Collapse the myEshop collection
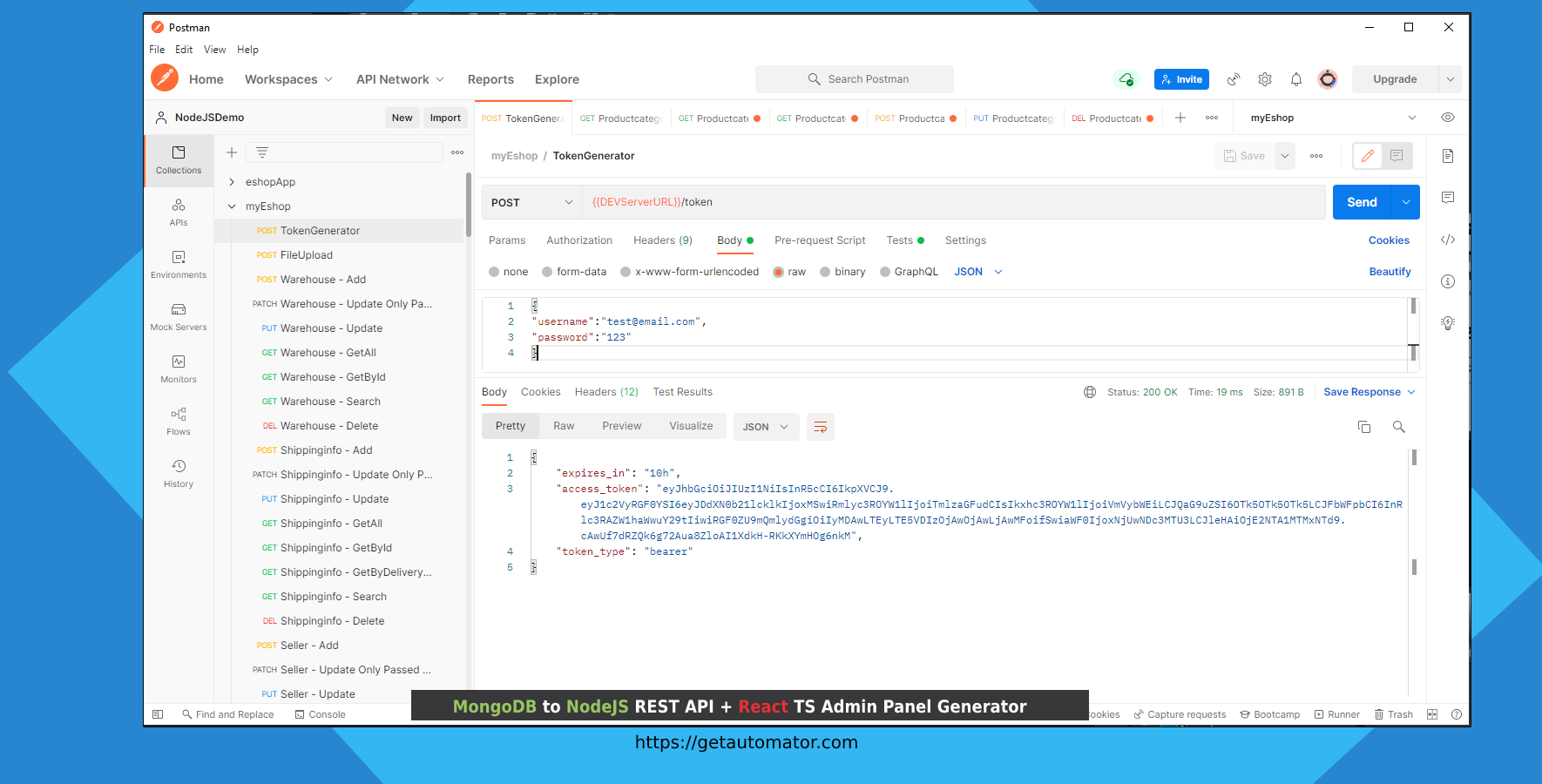 [x=232, y=206]
